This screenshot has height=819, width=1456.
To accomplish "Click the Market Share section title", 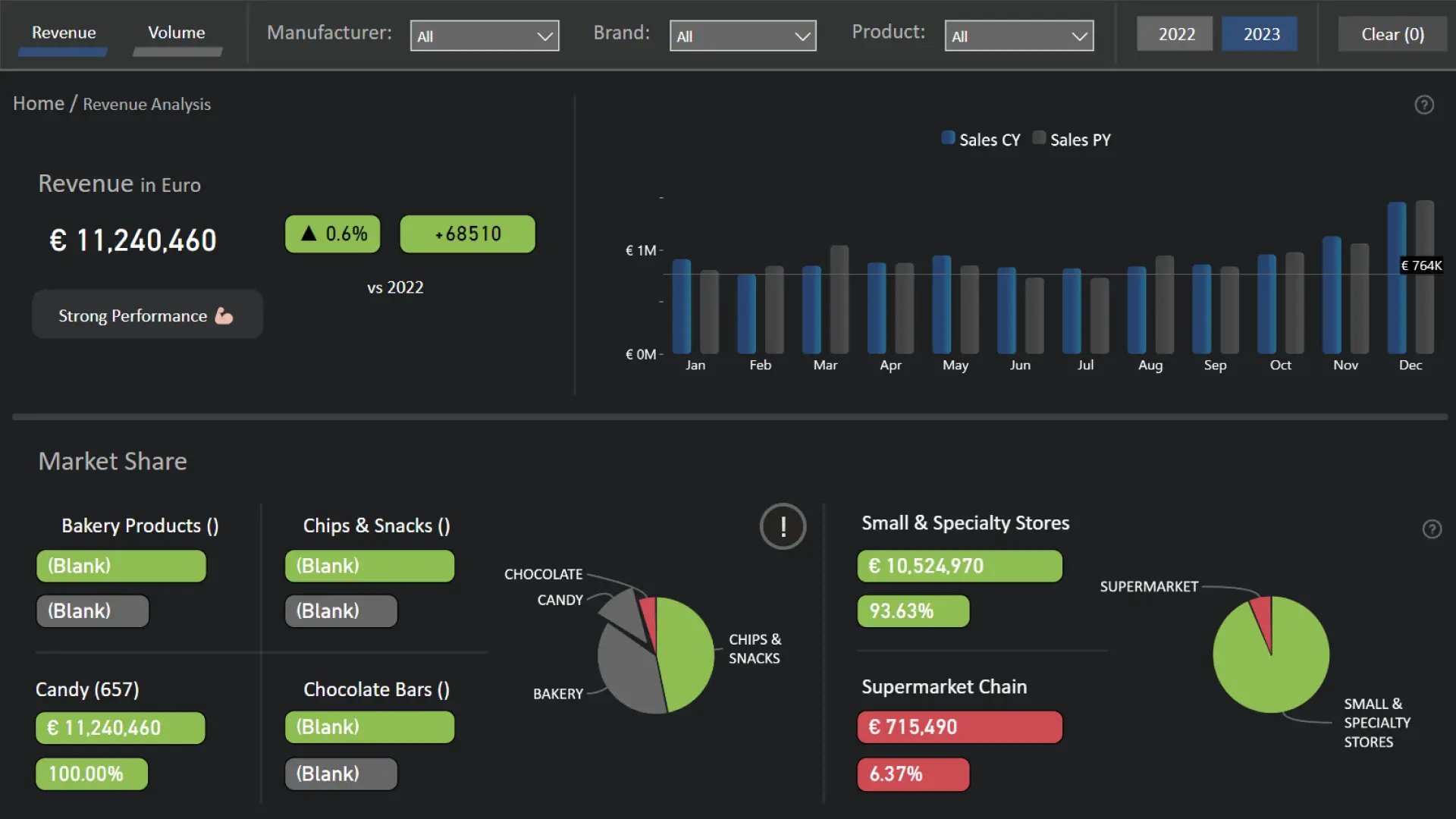I will click(113, 461).
